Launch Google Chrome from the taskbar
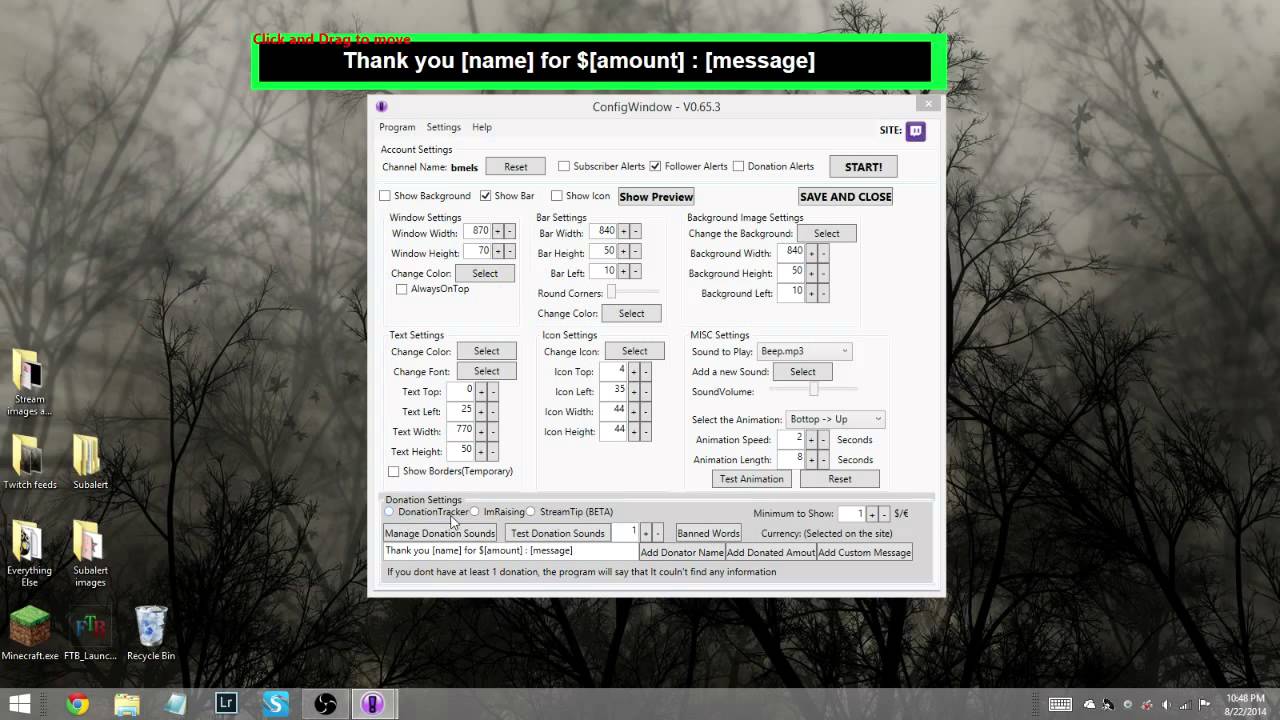Screen dimensions: 1280x720 tap(77, 704)
